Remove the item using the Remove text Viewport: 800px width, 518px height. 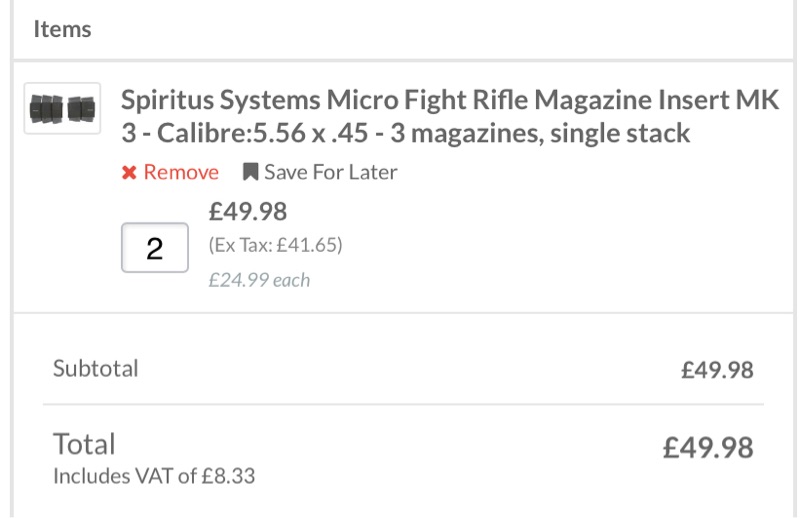(x=181, y=173)
